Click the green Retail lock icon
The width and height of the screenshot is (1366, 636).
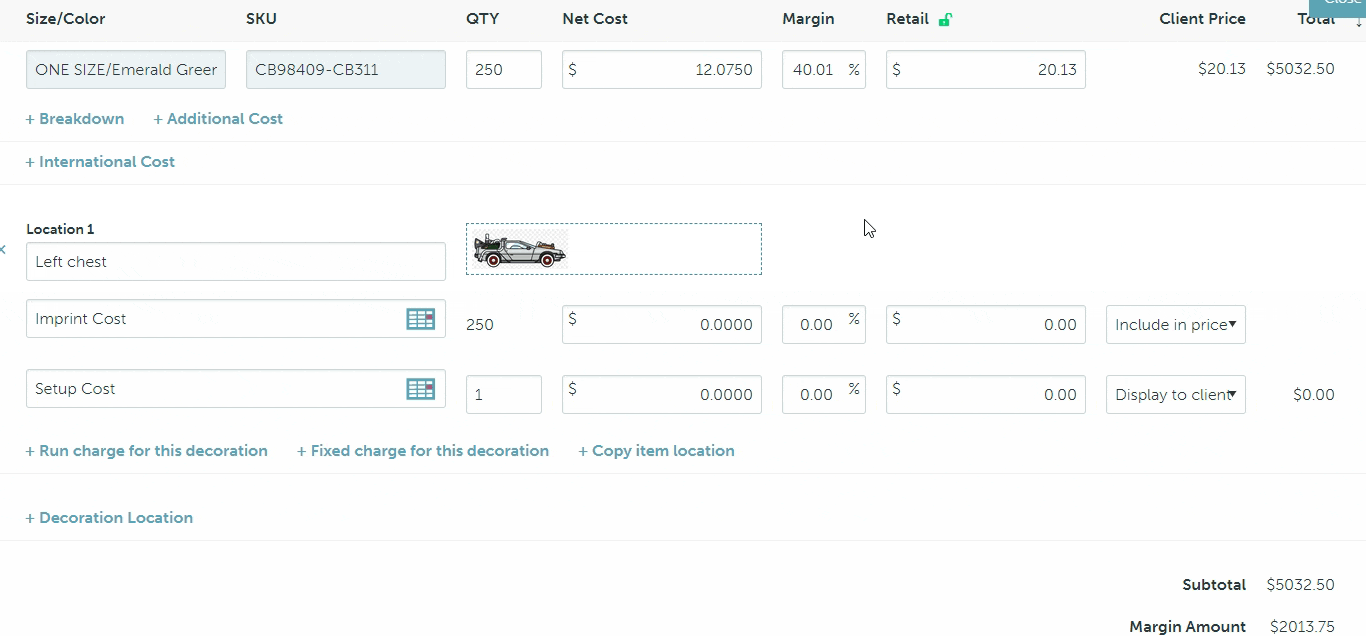pos(945,19)
